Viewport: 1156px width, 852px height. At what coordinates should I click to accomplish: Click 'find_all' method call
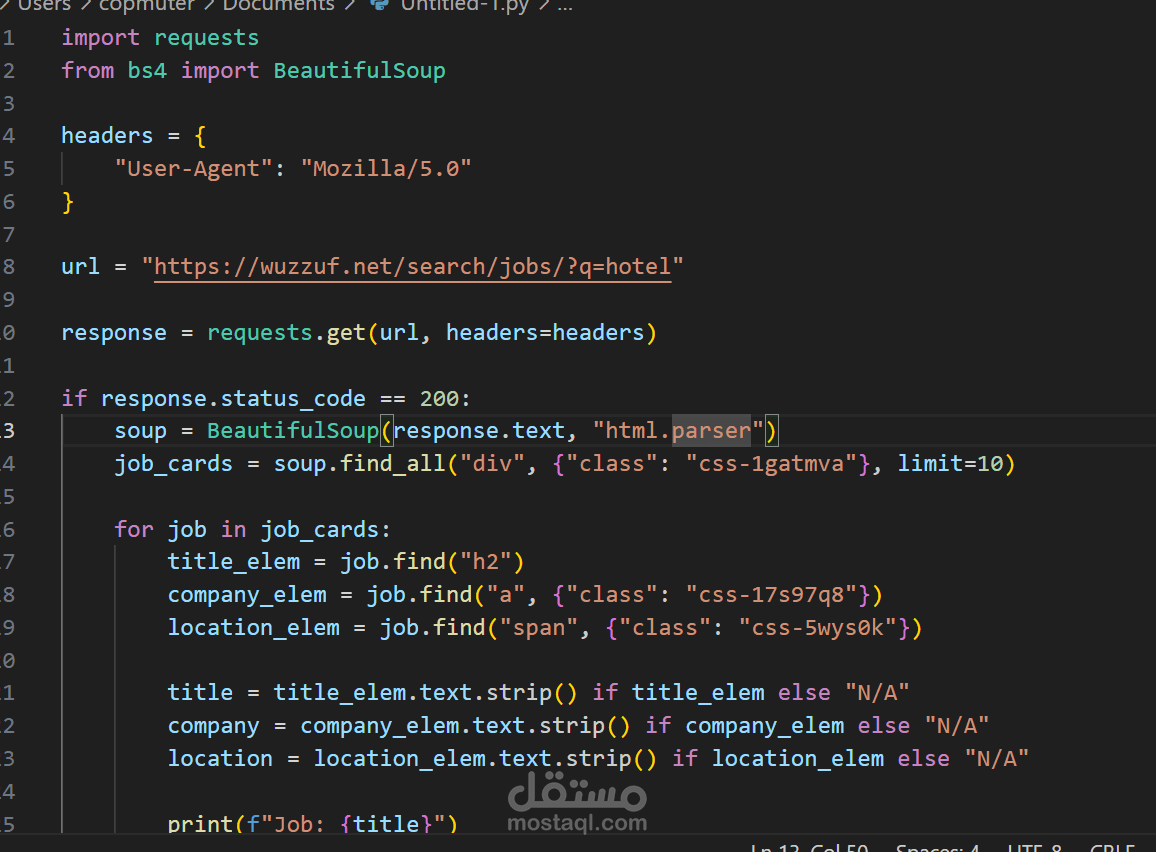pyautogui.click(x=392, y=464)
